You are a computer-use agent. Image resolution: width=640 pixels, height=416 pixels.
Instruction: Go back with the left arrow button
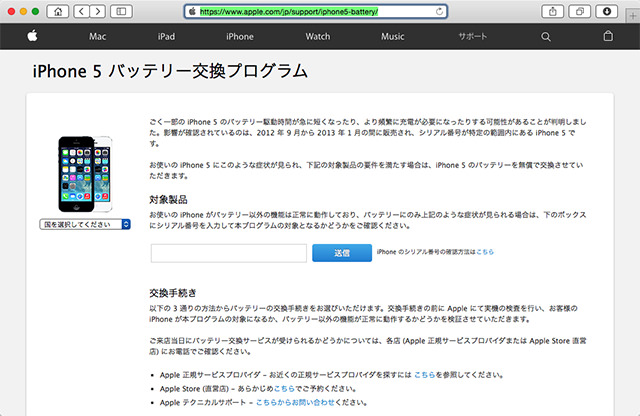81,11
